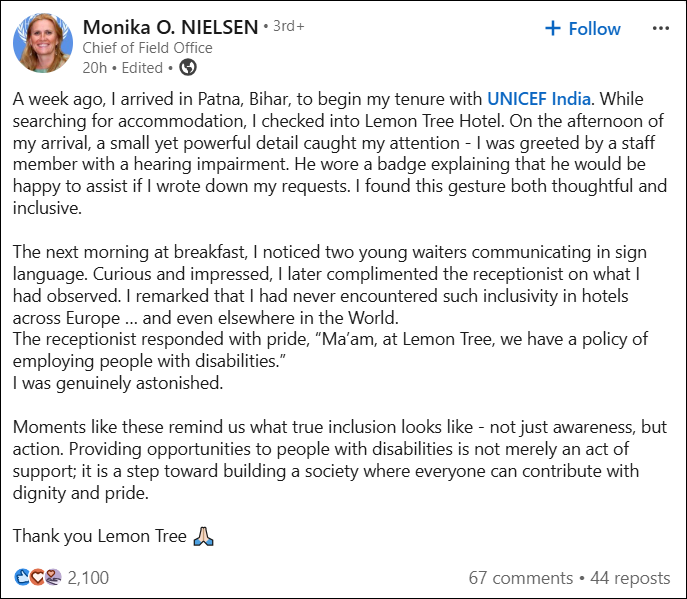This screenshot has width=687, height=599.
Task: Click the Edited label on the post
Action: pyautogui.click(x=142, y=68)
